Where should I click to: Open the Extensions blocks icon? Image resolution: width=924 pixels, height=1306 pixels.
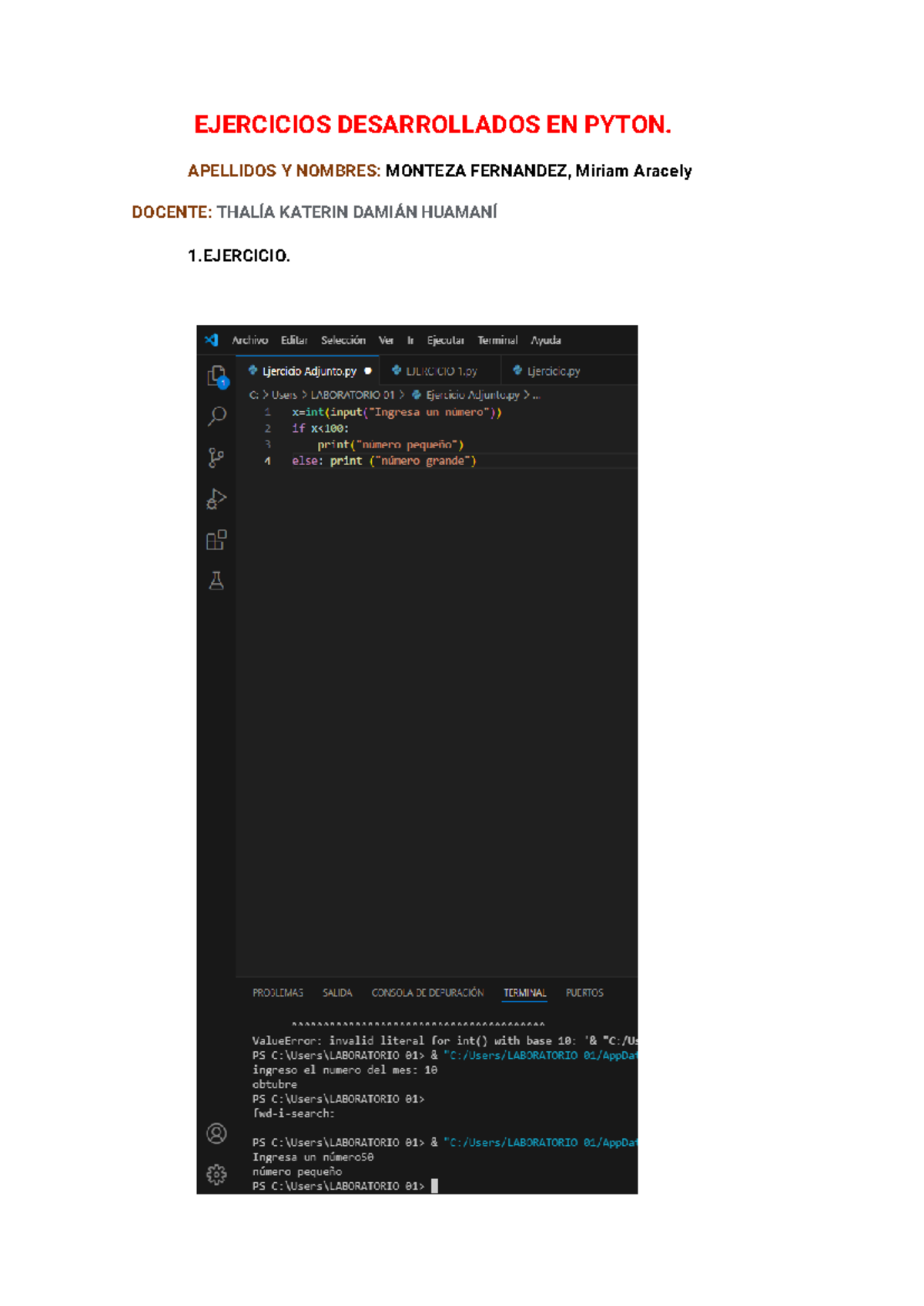tap(216, 540)
